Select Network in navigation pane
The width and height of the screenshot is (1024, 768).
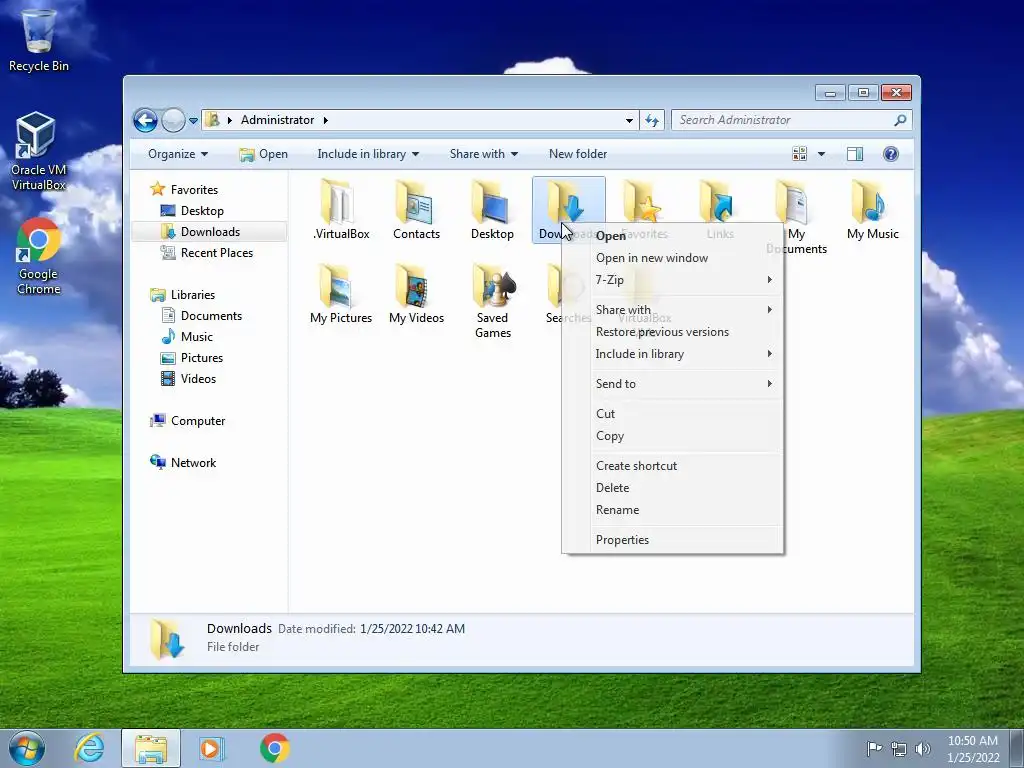pos(183,463)
